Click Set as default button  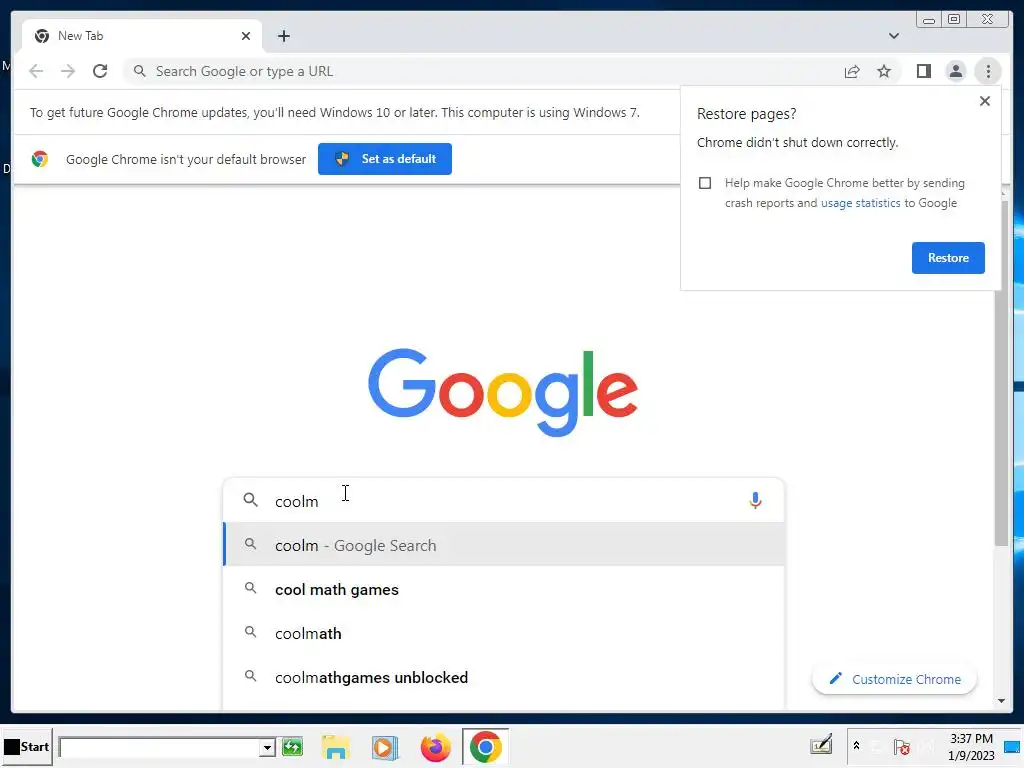385,159
